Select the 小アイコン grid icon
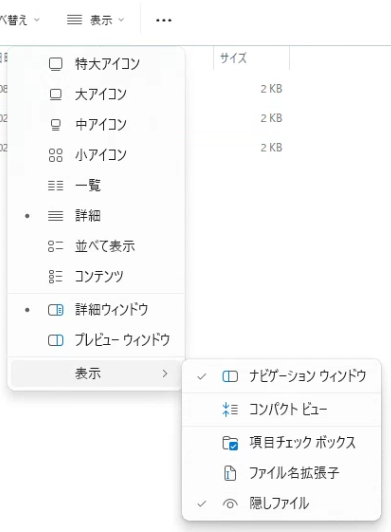This screenshot has height=532, width=391. (56, 155)
